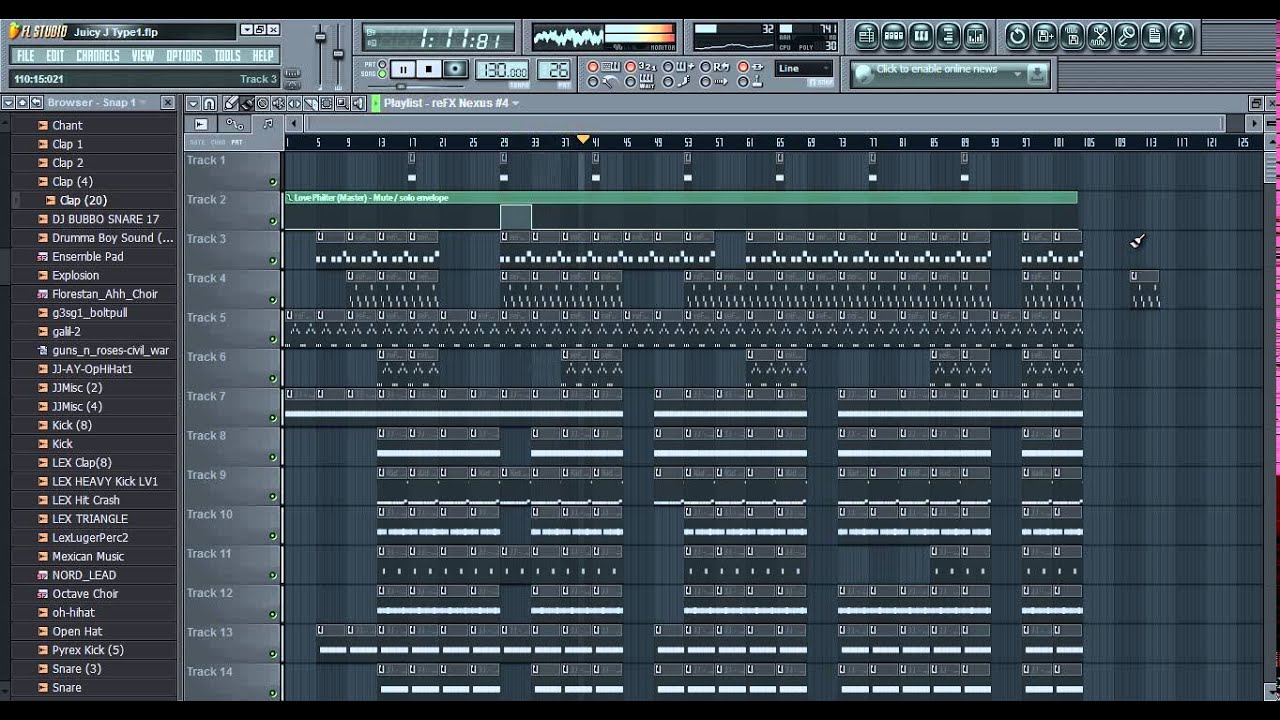
Task: Toggle the playlist magnet snap icon
Action: pos(209,103)
